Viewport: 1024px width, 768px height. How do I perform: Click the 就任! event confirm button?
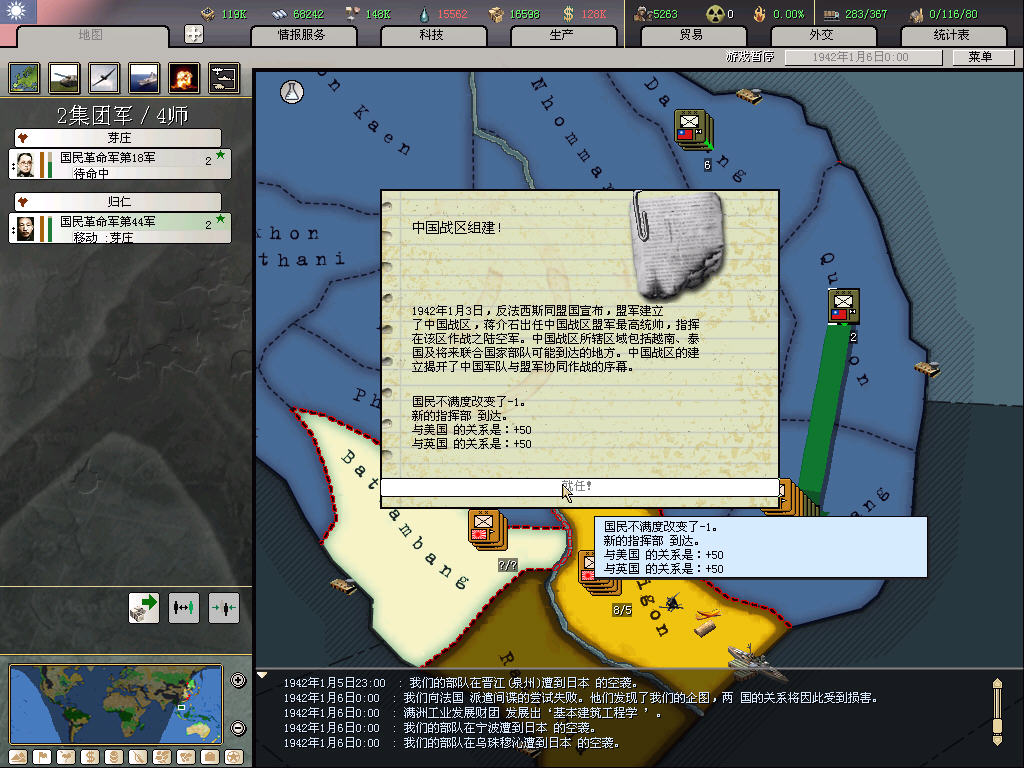pos(579,487)
